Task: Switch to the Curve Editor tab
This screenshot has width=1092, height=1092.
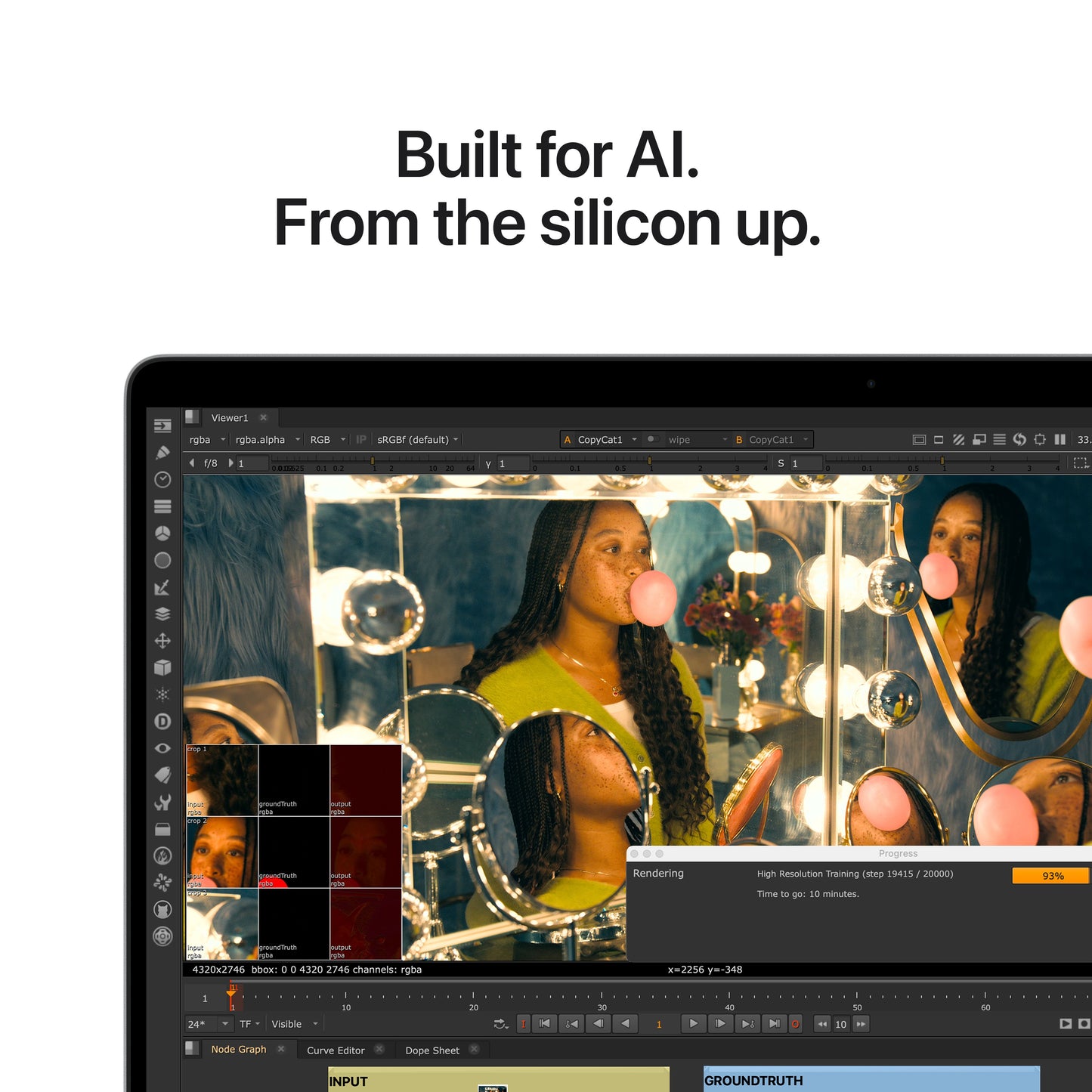Action: (x=336, y=1050)
